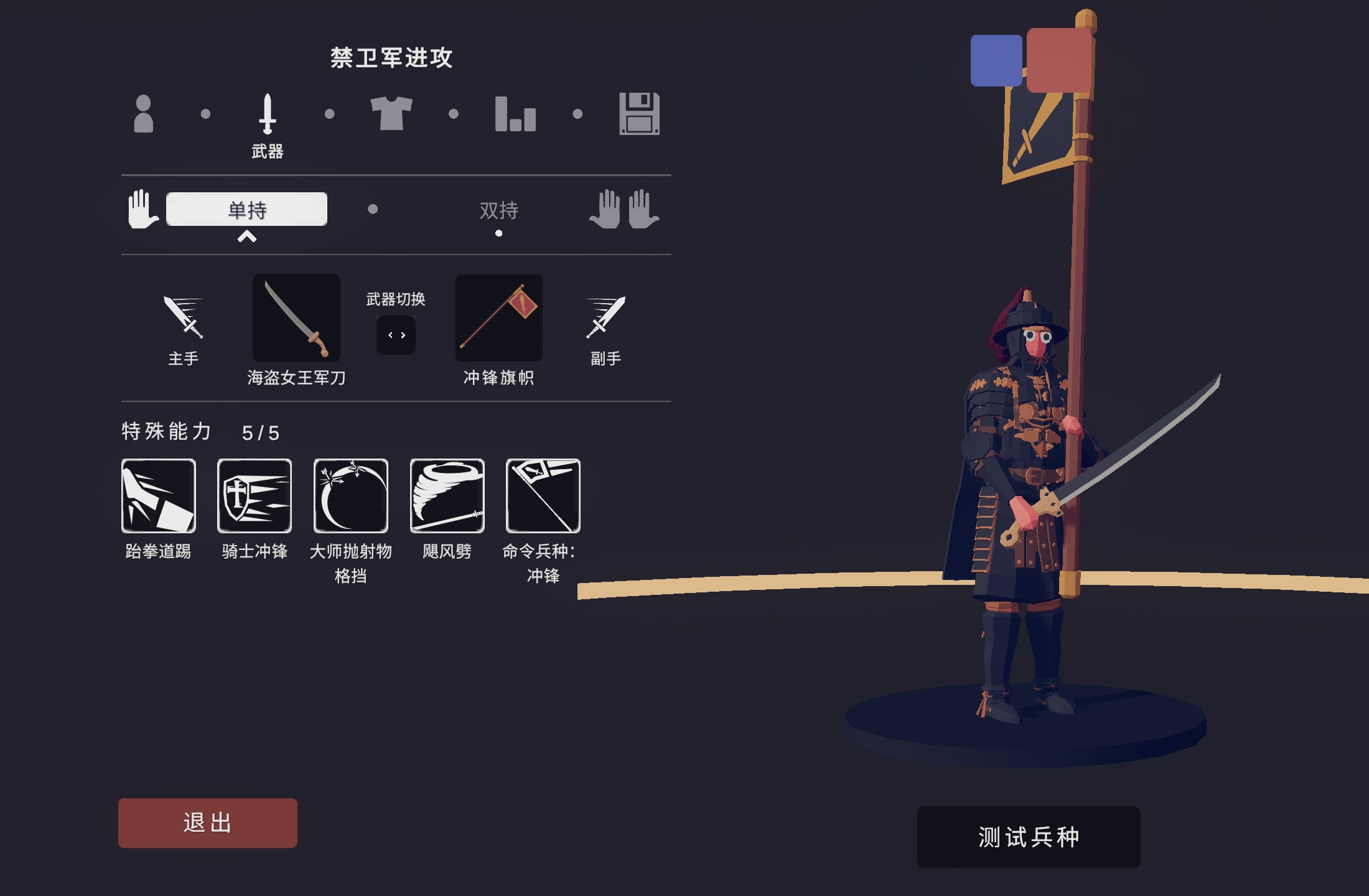This screenshot has width=1369, height=896.
Task: Swap weapons with the 武器切换 arrows
Action: click(x=396, y=335)
